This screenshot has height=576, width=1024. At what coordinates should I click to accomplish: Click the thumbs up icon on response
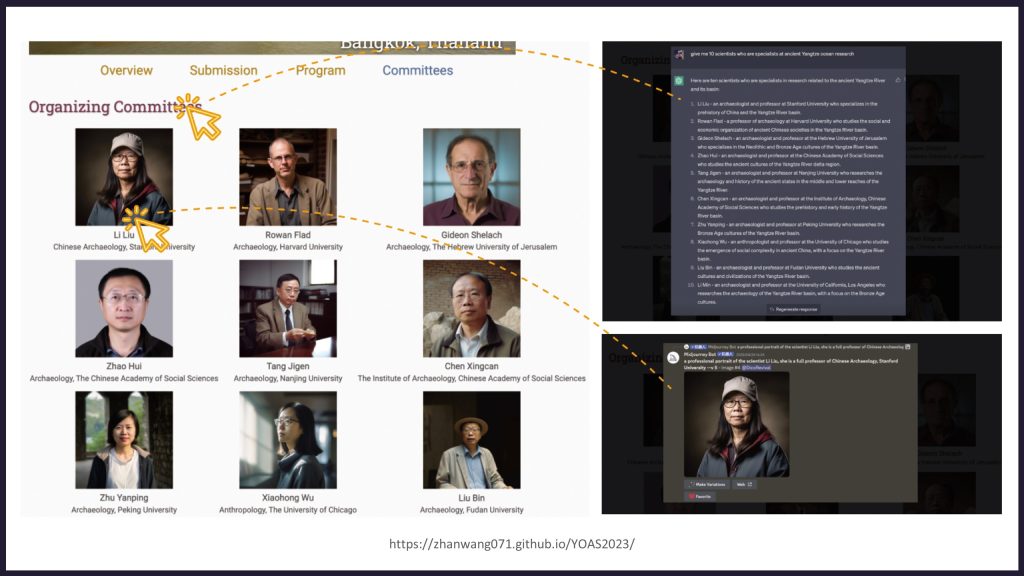point(898,80)
